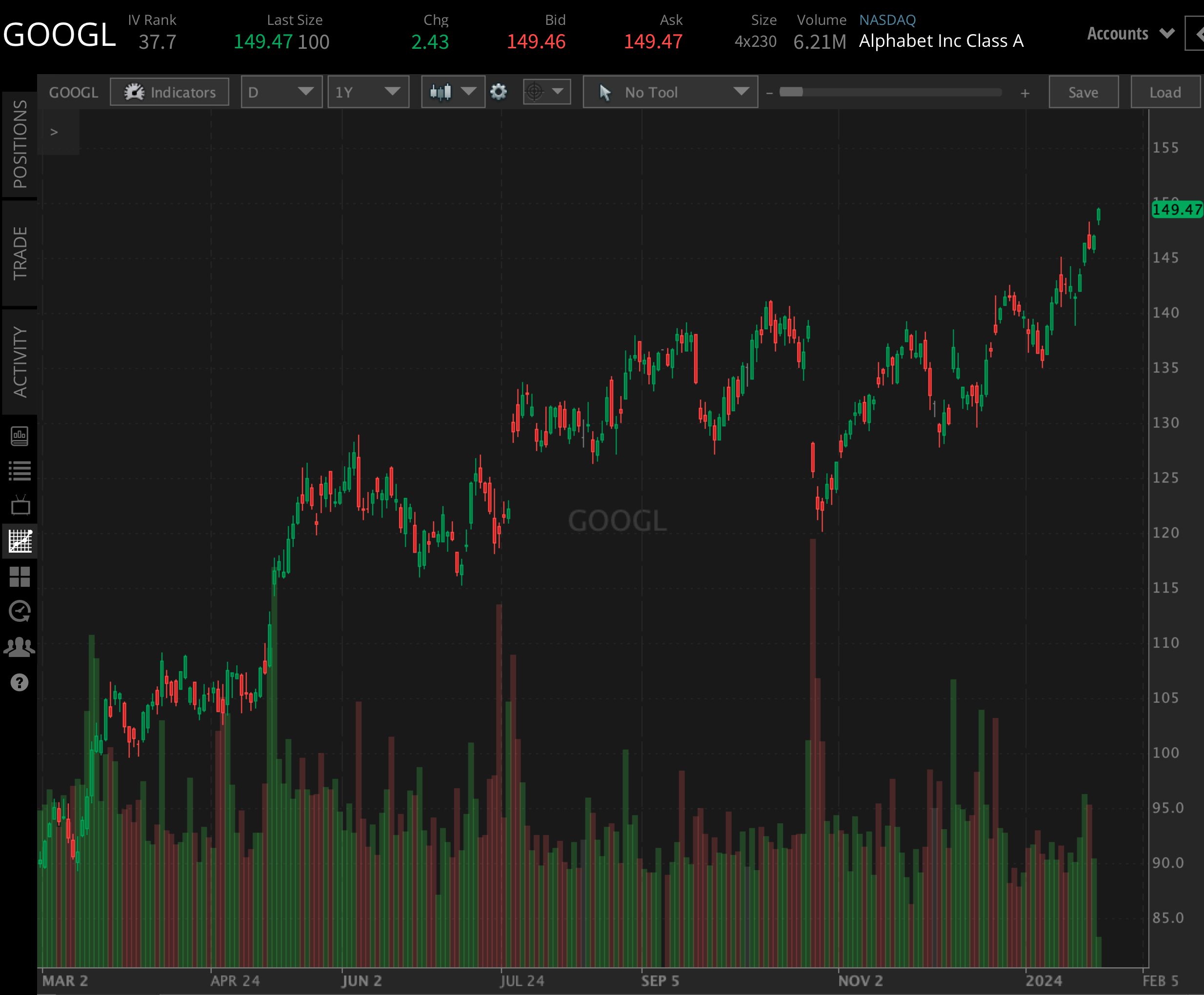Switch to the TRADE tab
Screen dimensions: 1204x995
click(20, 253)
